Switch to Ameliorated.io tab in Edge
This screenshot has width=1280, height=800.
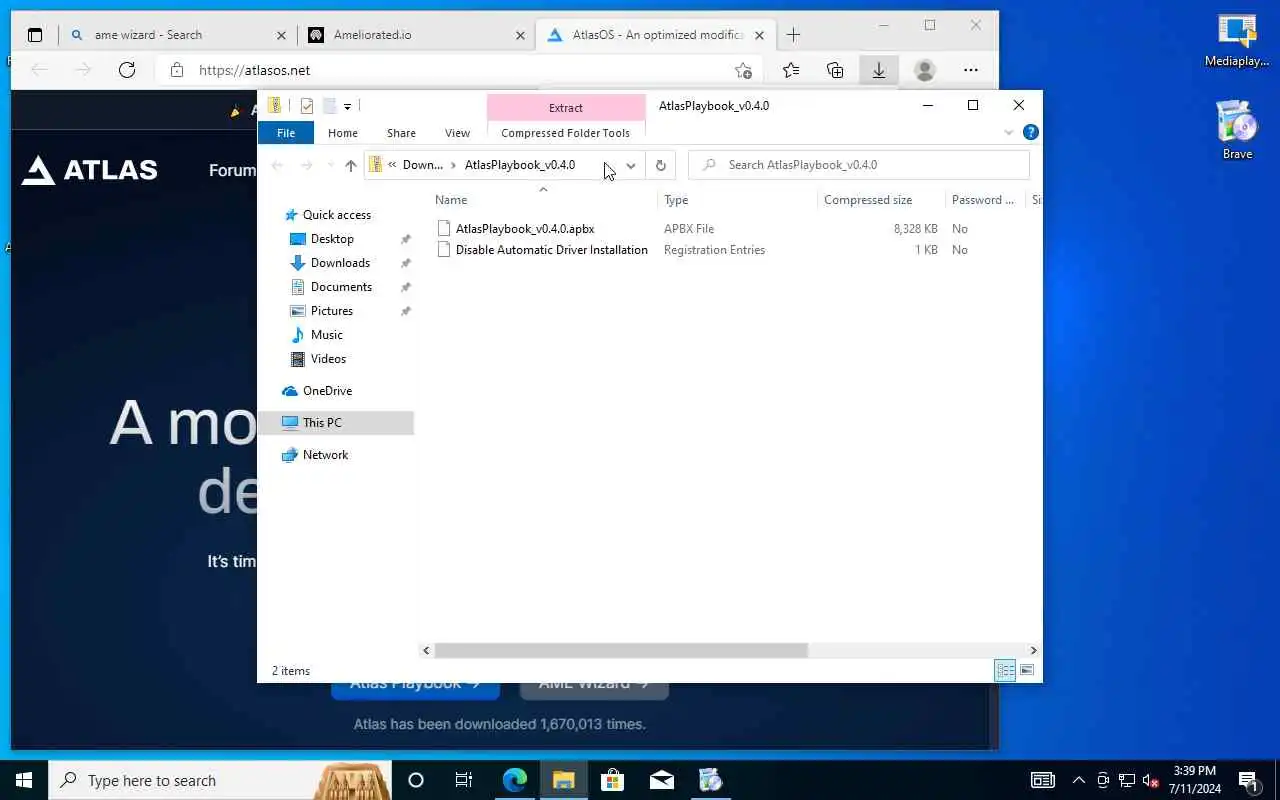(417, 35)
